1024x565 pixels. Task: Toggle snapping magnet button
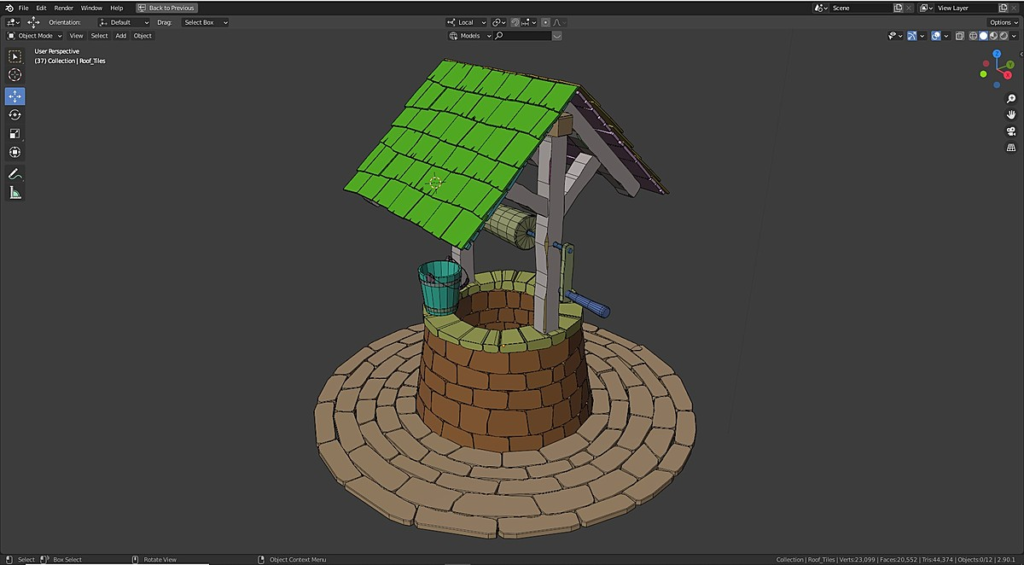[x=515, y=22]
